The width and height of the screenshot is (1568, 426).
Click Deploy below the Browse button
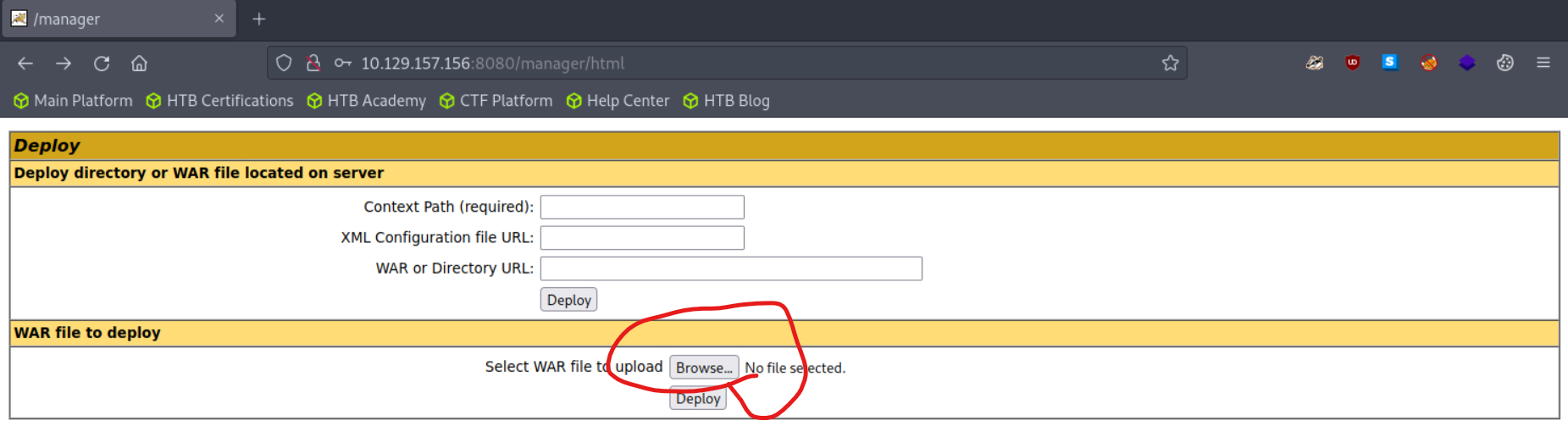(698, 399)
